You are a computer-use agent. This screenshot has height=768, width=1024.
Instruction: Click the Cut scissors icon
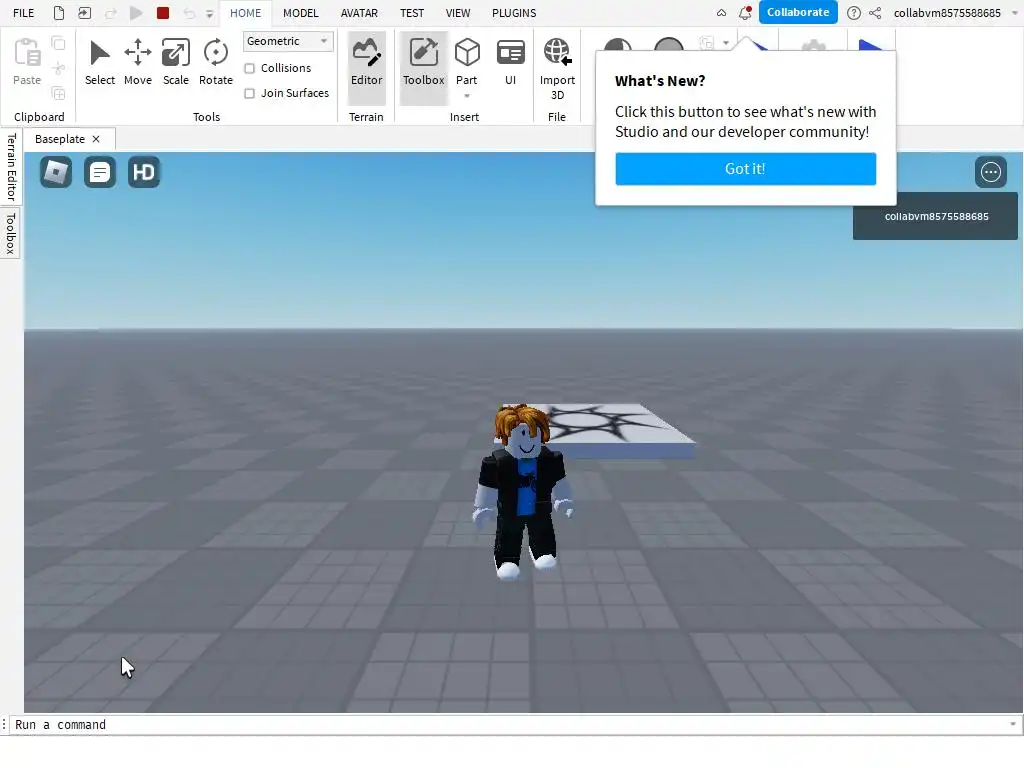[x=58, y=68]
